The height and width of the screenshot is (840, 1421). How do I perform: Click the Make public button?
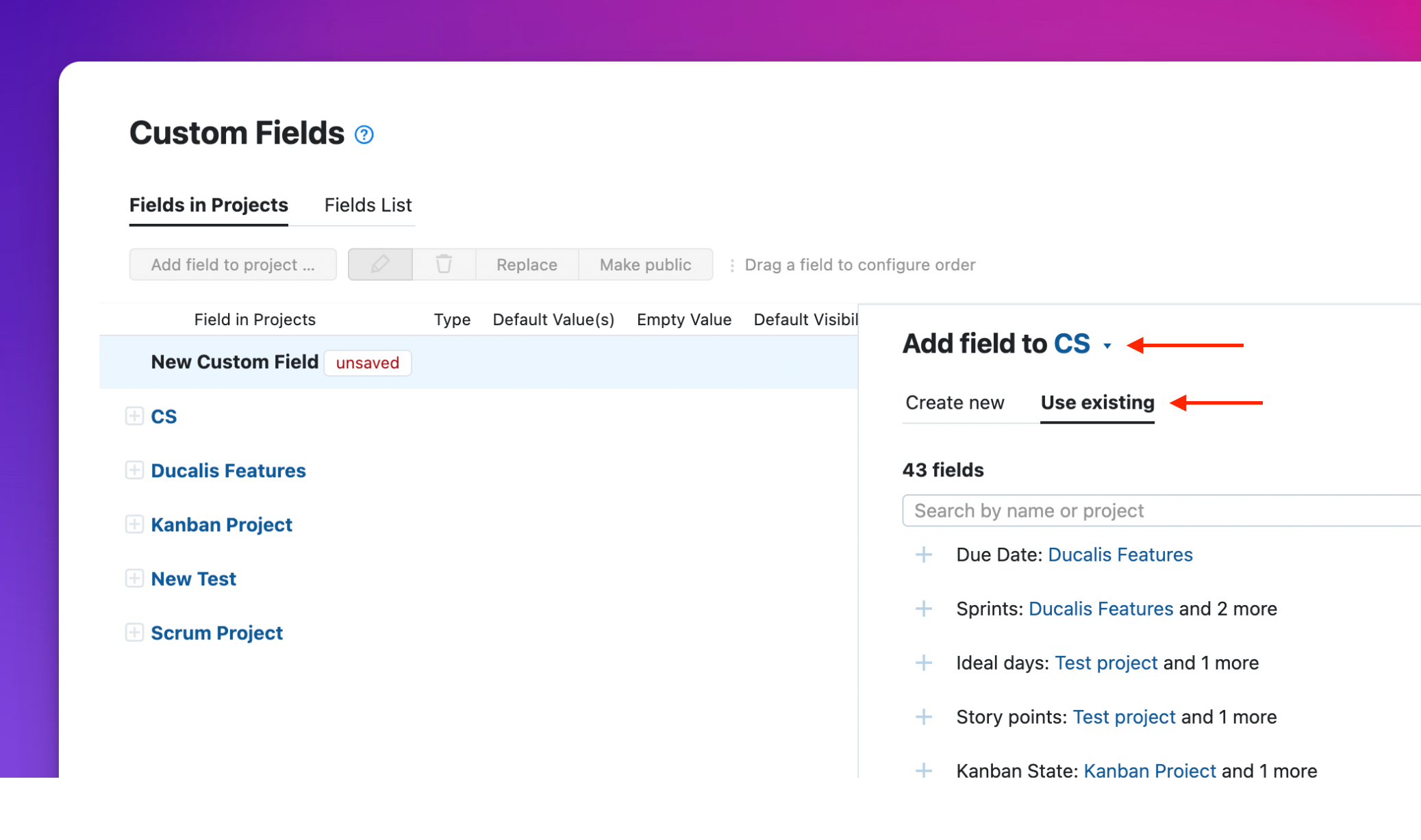coord(645,264)
